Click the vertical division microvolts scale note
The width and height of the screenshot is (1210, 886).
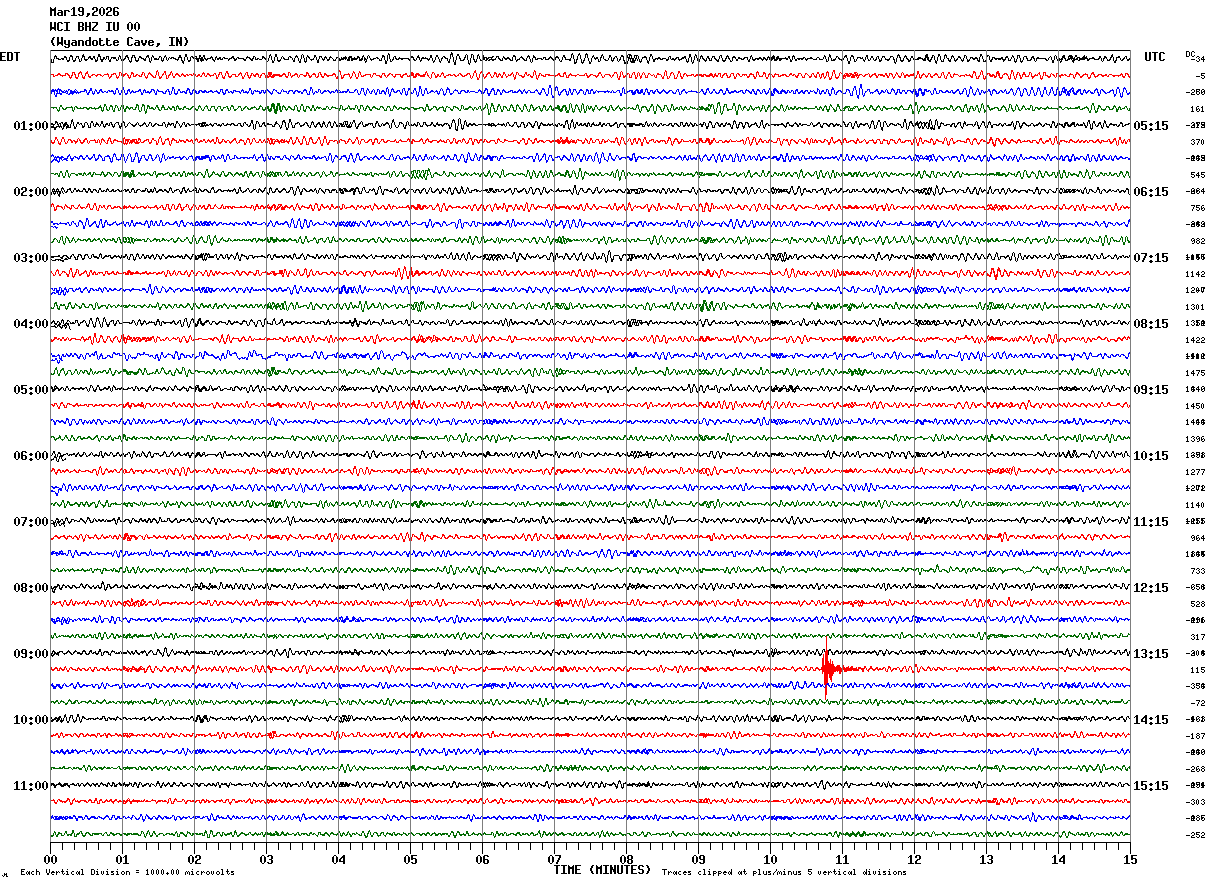pos(127,873)
